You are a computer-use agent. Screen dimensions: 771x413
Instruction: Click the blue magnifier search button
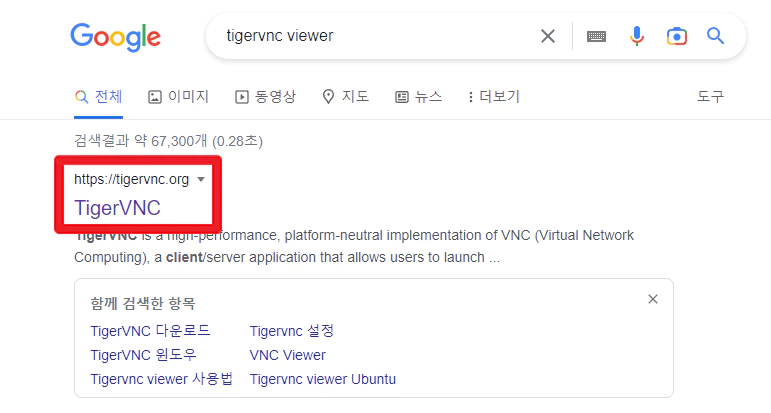click(x=715, y=36)
